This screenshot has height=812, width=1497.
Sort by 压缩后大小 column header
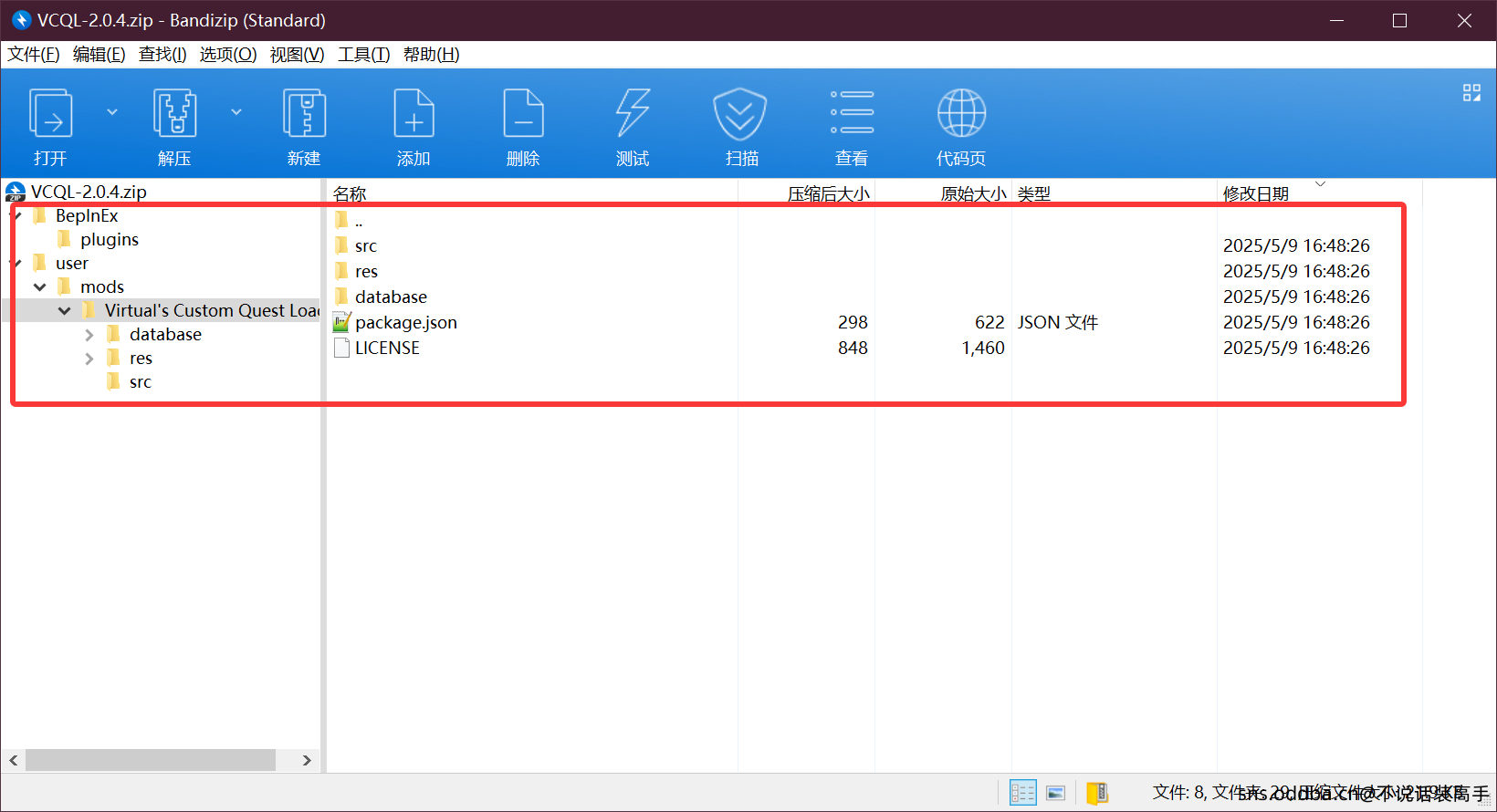click(x=829, y=193)
